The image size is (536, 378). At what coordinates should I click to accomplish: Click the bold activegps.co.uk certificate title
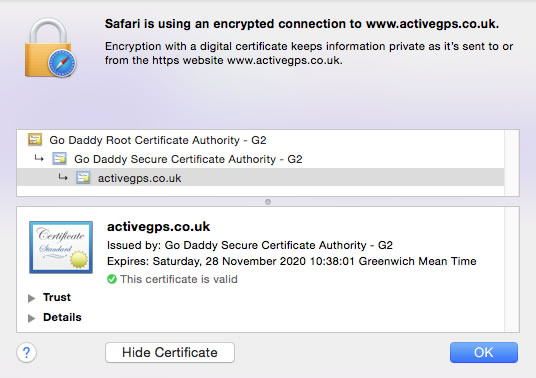tap(158, 227)
